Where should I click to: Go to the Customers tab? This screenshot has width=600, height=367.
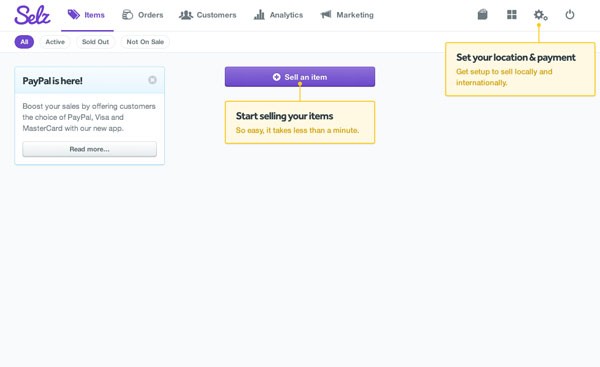pyautogui.click(x=207, y=15)
